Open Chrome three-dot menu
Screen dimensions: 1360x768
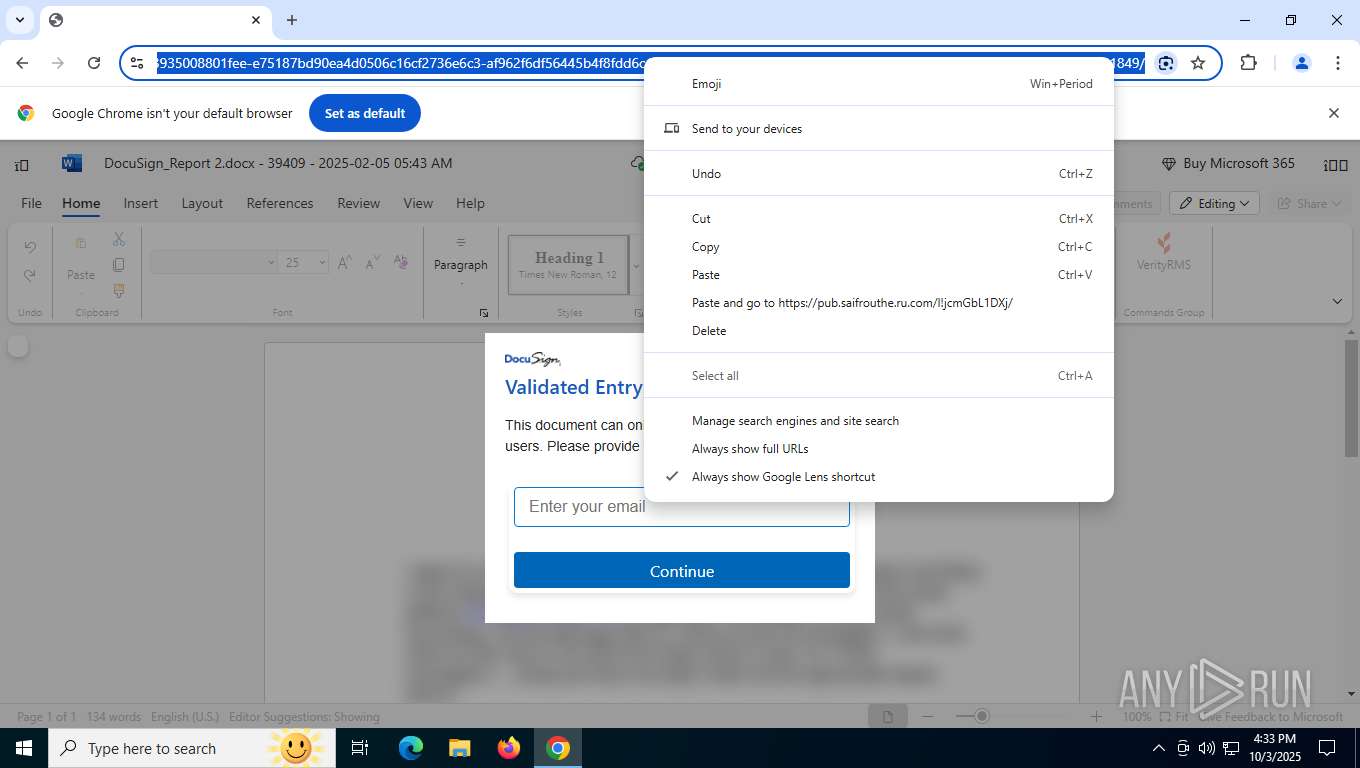tap(1338, 63)
